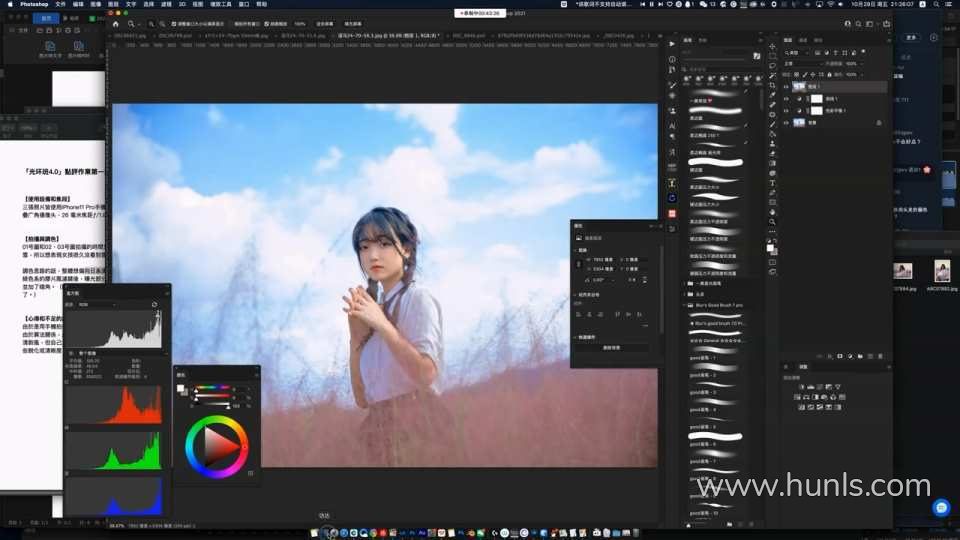Open the blending mode dropdown in Layers

[x=803, y=64]
